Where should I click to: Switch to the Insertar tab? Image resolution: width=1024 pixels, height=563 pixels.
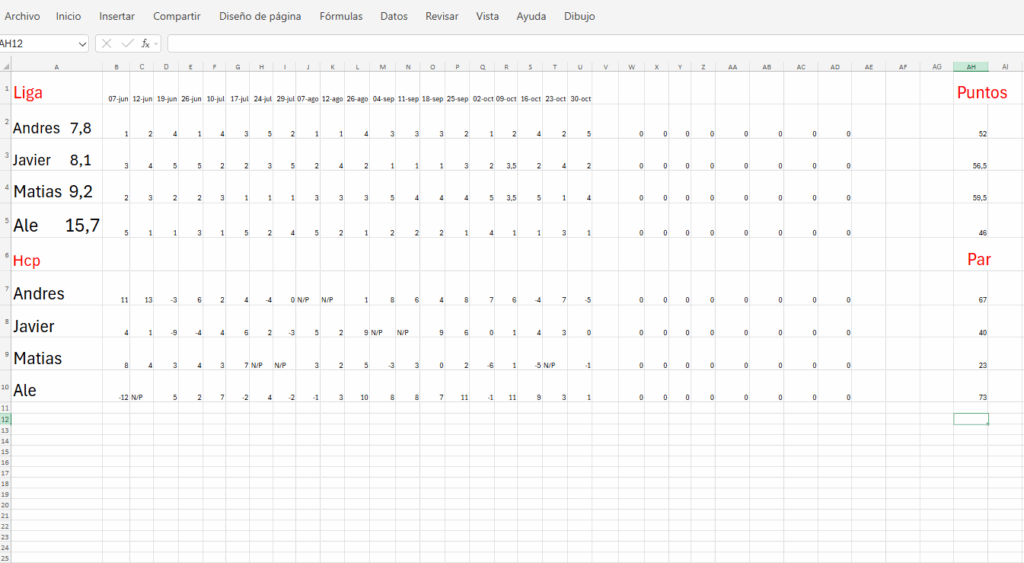[x=117, y=16]
